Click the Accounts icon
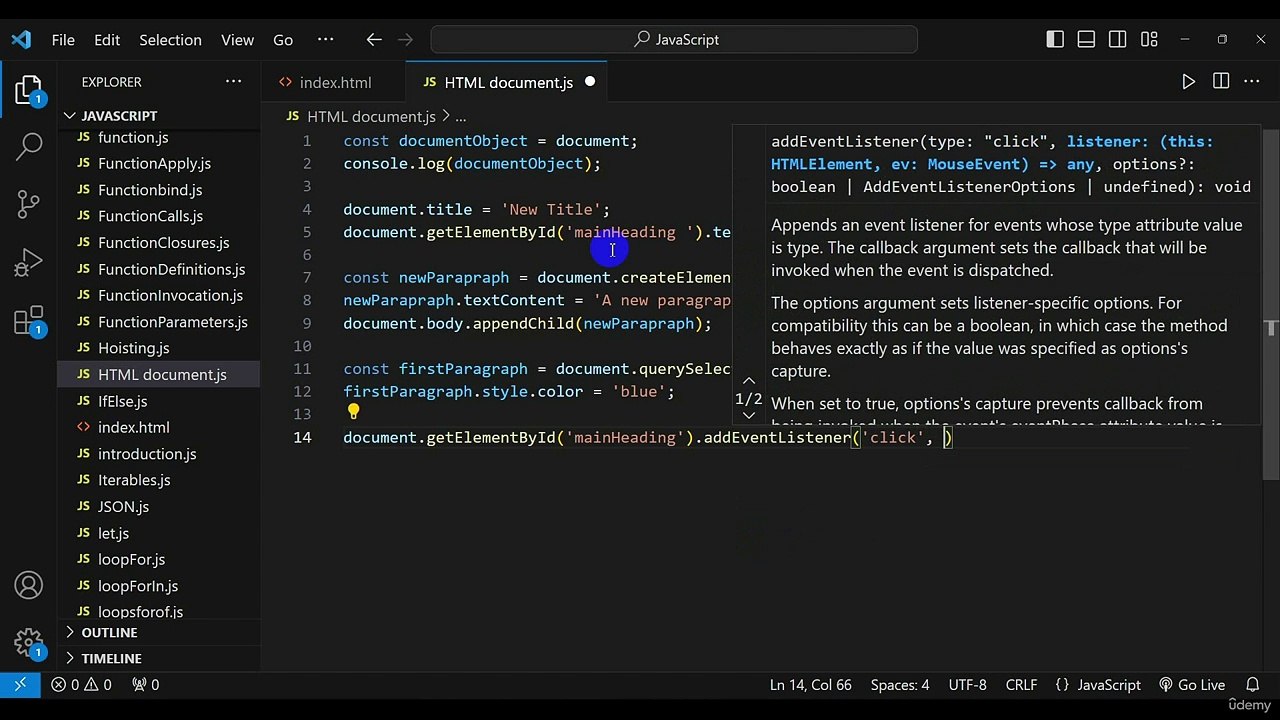This screenshot has width=1280, height=720. pos(29,586)
